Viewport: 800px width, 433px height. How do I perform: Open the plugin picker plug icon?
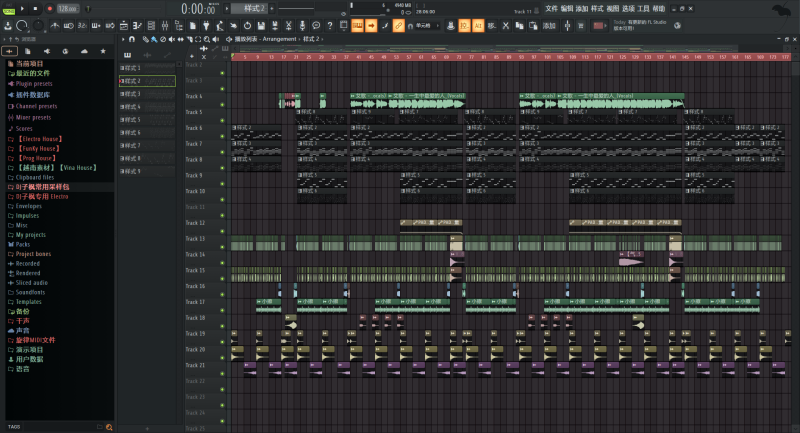click(x=206, y=26)
